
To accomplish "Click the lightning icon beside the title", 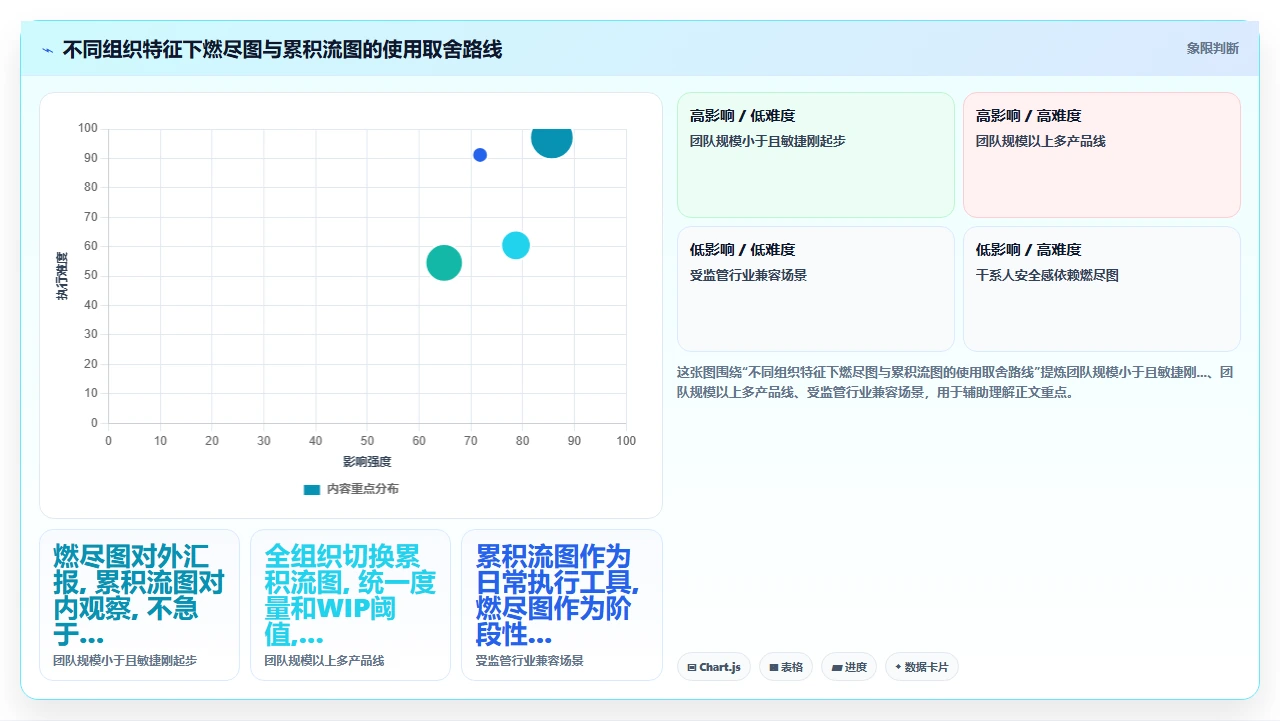I will pyautogui.click(x=48, y=49).
